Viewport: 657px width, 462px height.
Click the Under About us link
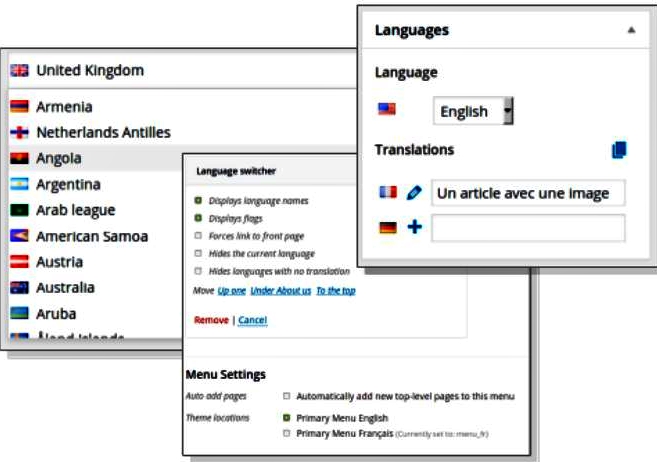(281, 290)
